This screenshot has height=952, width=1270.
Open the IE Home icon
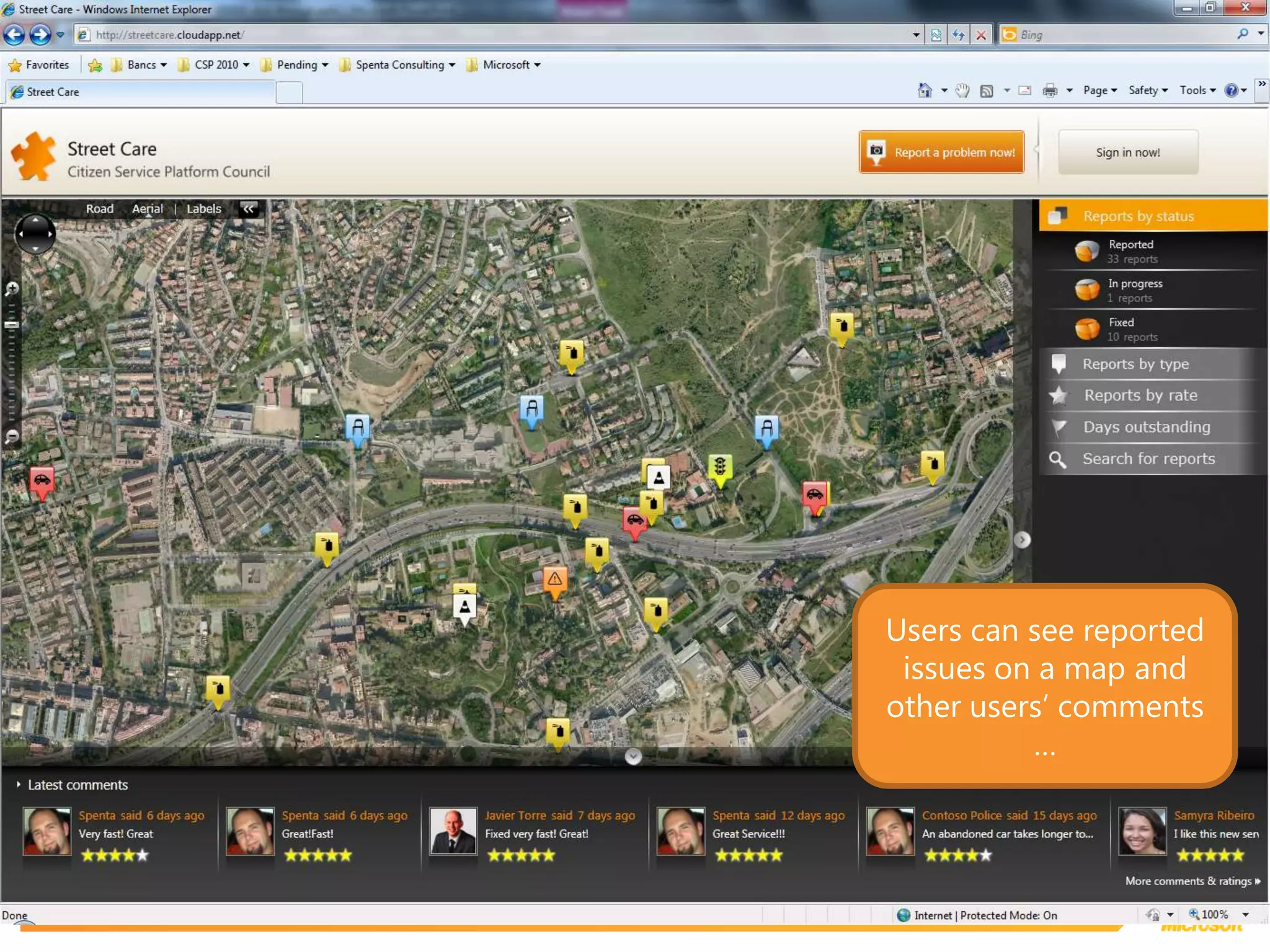point(924,90)
